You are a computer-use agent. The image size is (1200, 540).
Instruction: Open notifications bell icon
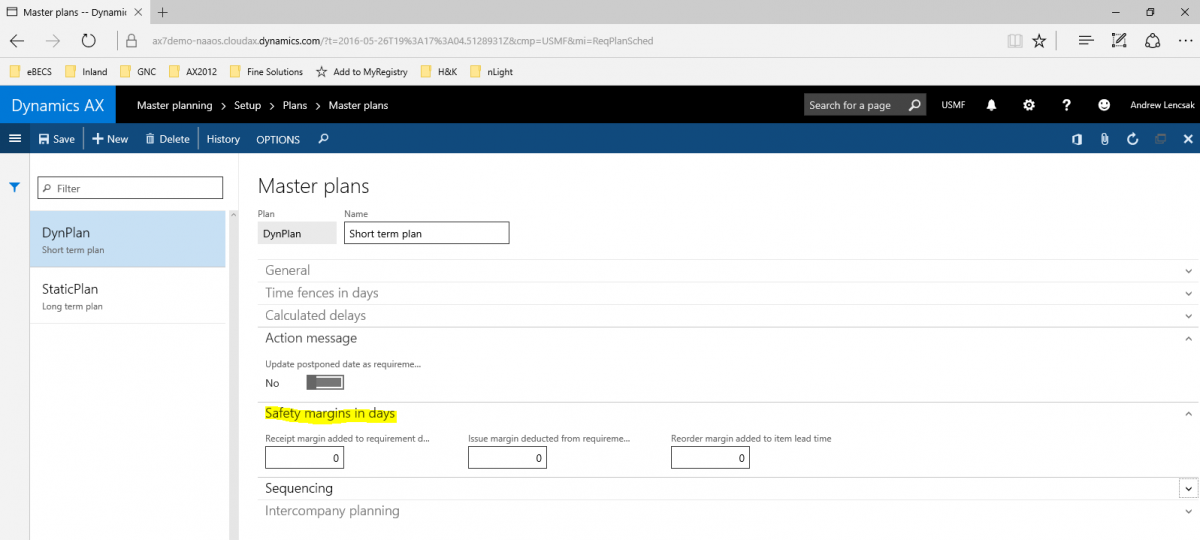pos(992,105)
